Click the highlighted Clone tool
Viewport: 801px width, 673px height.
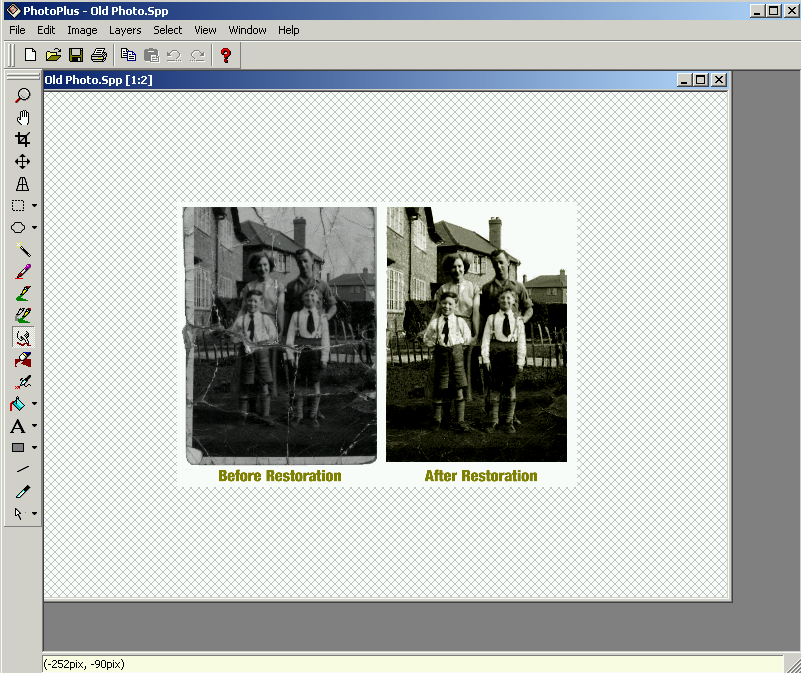(22, 337)
